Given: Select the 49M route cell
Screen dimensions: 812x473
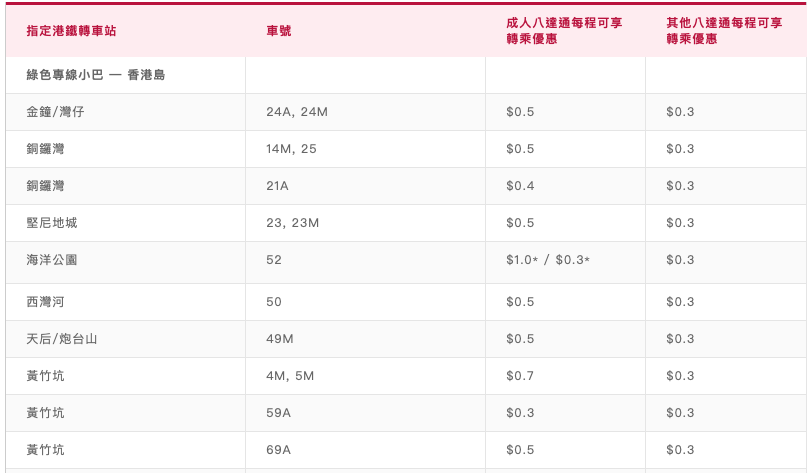Looking at the screenshot, I should [280, 339].
